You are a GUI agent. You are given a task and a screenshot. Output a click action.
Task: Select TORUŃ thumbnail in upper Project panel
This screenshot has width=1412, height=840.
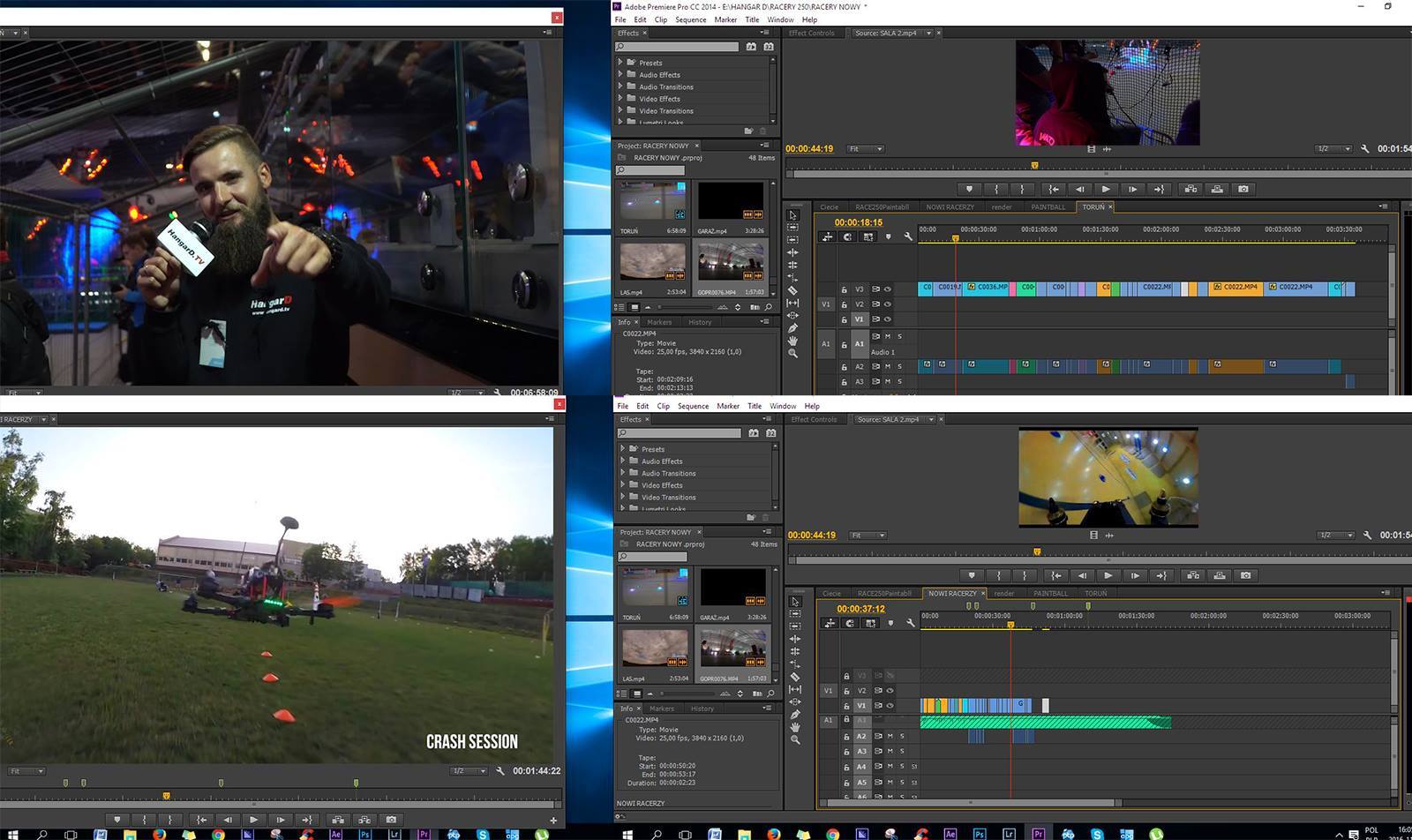pyautogui.click(x=652, y=201)
